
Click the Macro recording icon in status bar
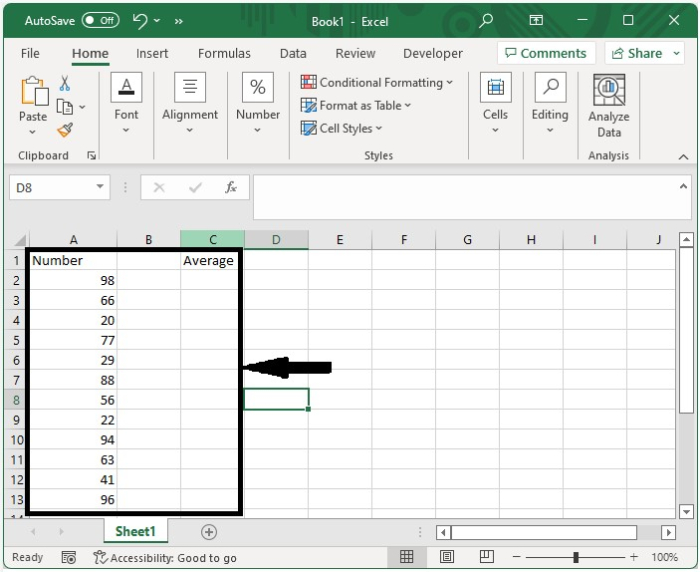[x=69, y=557]
